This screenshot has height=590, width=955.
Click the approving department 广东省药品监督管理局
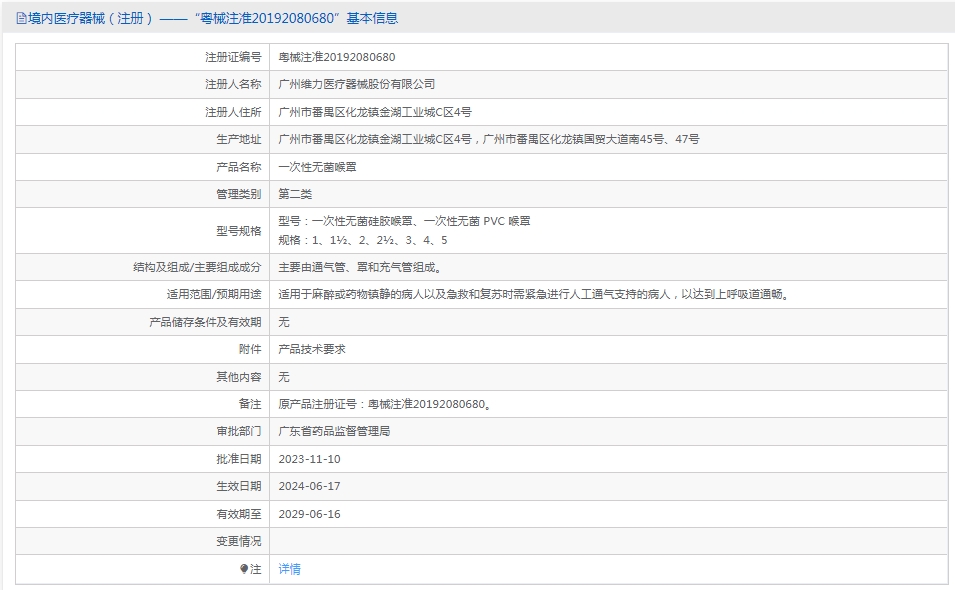pos(334,432)
